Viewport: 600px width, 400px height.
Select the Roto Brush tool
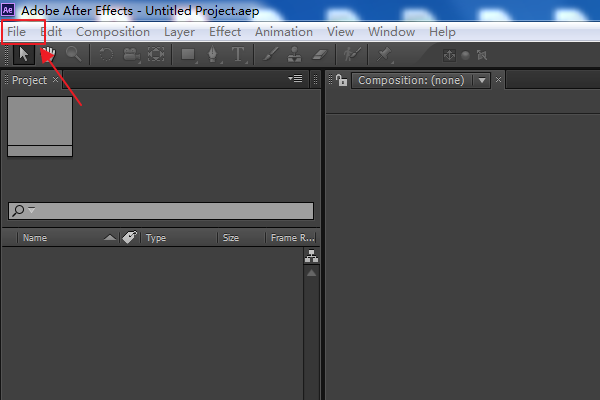pos(352,54)
